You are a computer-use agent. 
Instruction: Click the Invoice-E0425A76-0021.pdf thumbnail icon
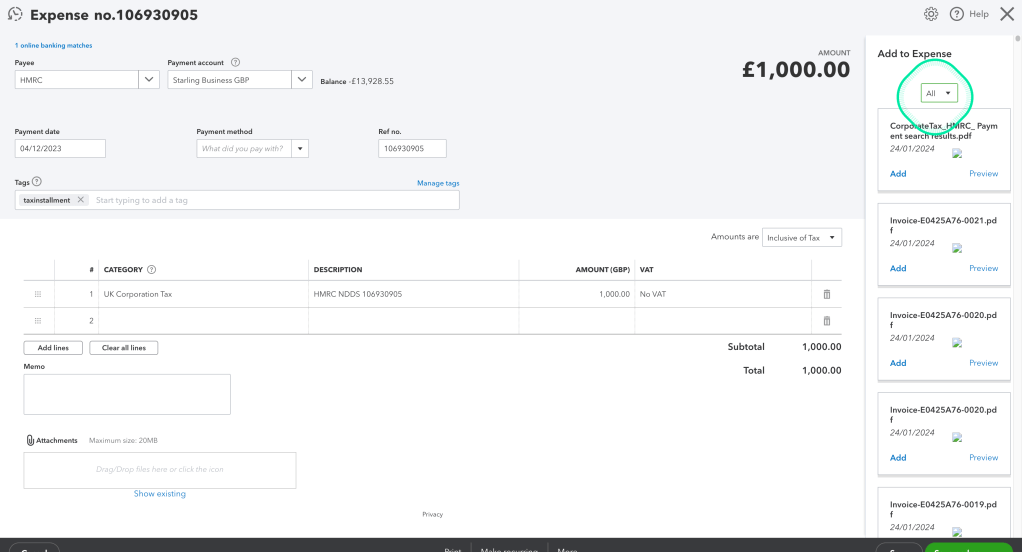(957, 248)
